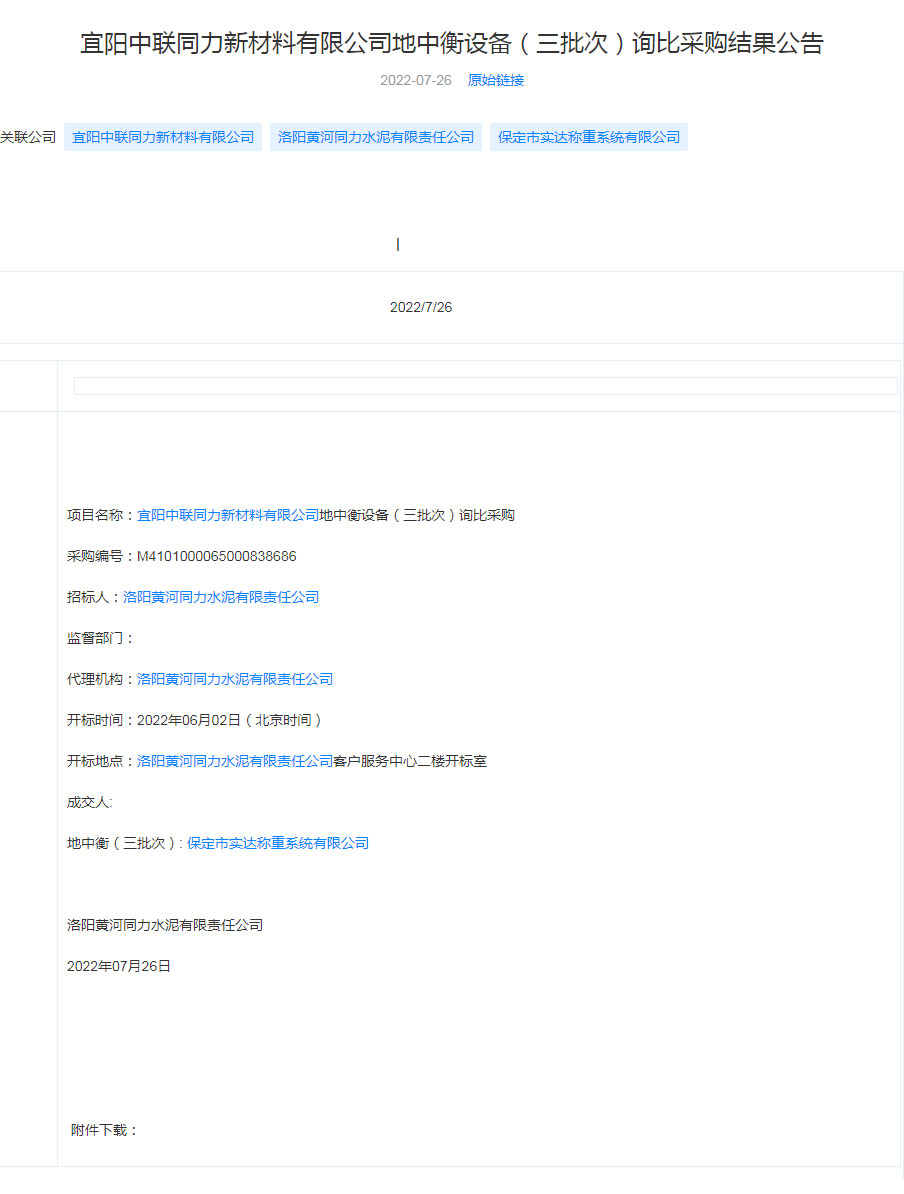This screenshot has width=904, height=1194.
Task: Select the 洛阳黄河同力水泥有限责任公司 related company tag
Action: [376, 137]
